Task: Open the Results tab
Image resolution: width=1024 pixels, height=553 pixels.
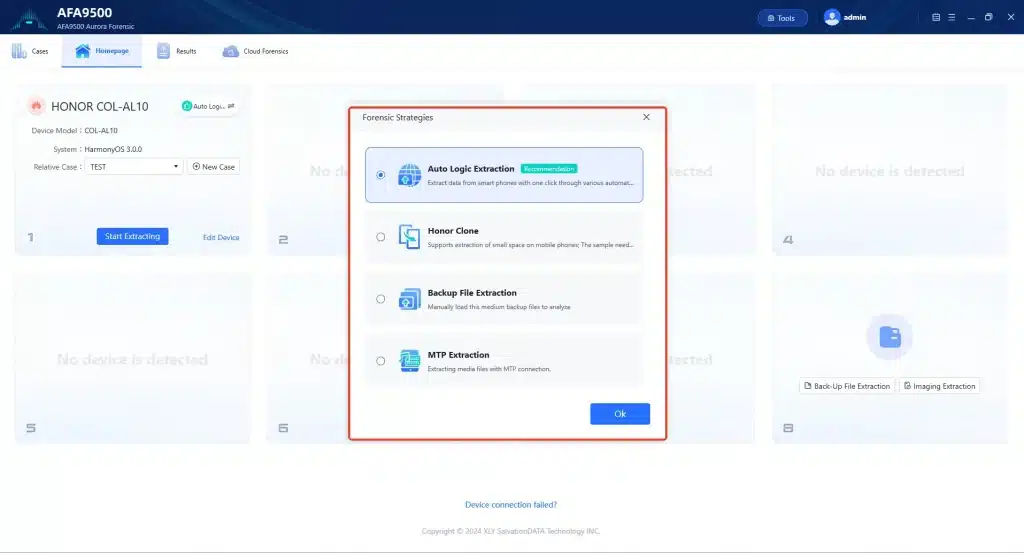Action: (176, 51)
